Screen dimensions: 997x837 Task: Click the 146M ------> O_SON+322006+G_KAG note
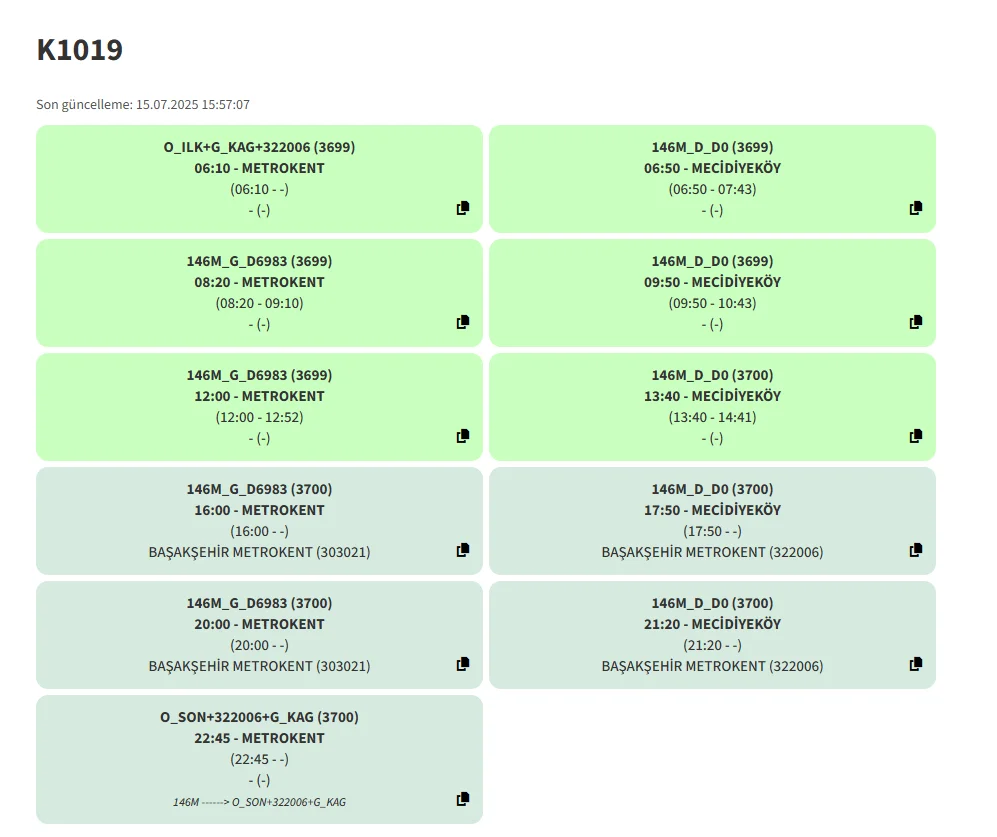[x=259, y=802]
